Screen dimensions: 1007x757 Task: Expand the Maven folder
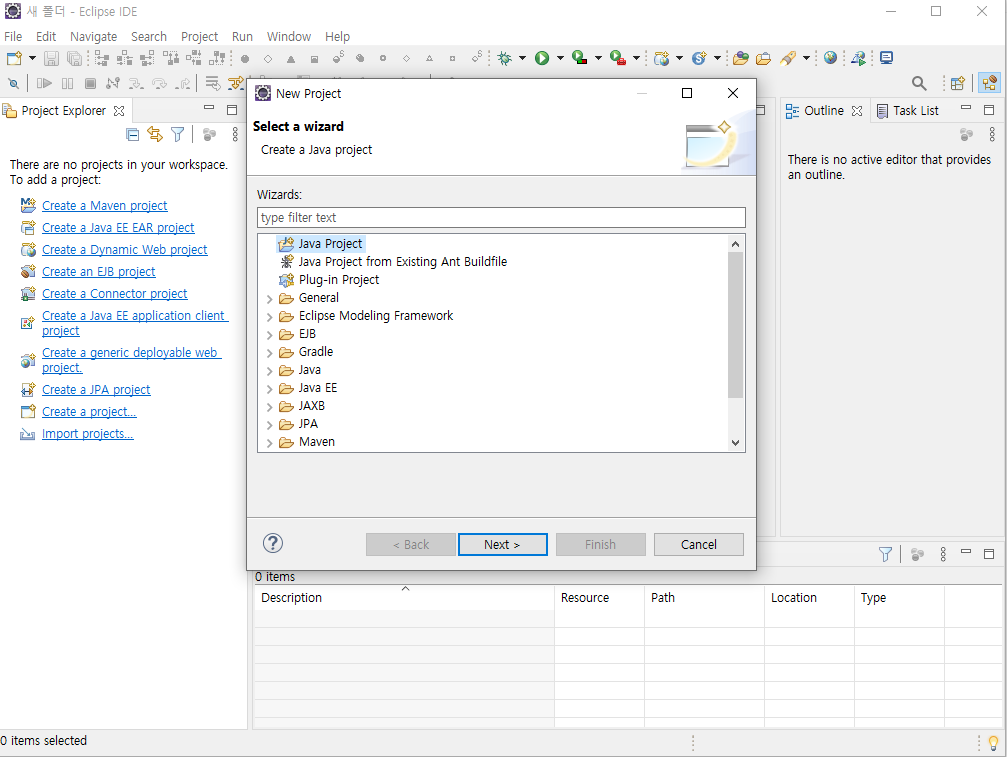pyautogui.click(x=270, y=442)
